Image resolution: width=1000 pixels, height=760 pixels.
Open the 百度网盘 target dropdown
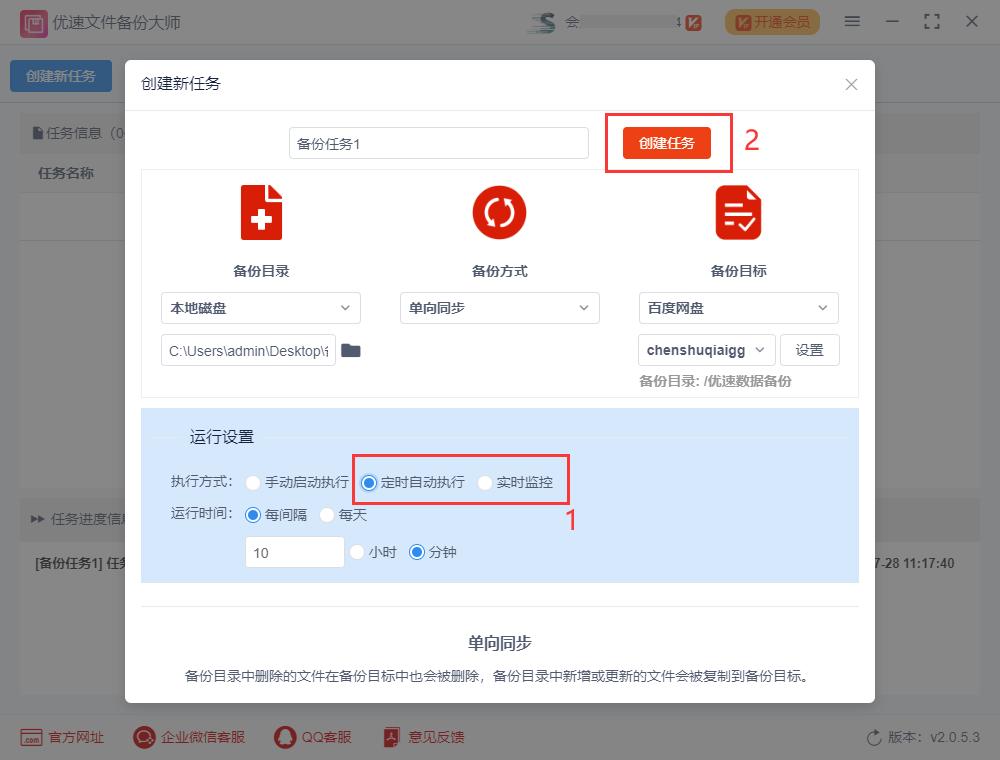pyautogui.click(x=738, y=308)
